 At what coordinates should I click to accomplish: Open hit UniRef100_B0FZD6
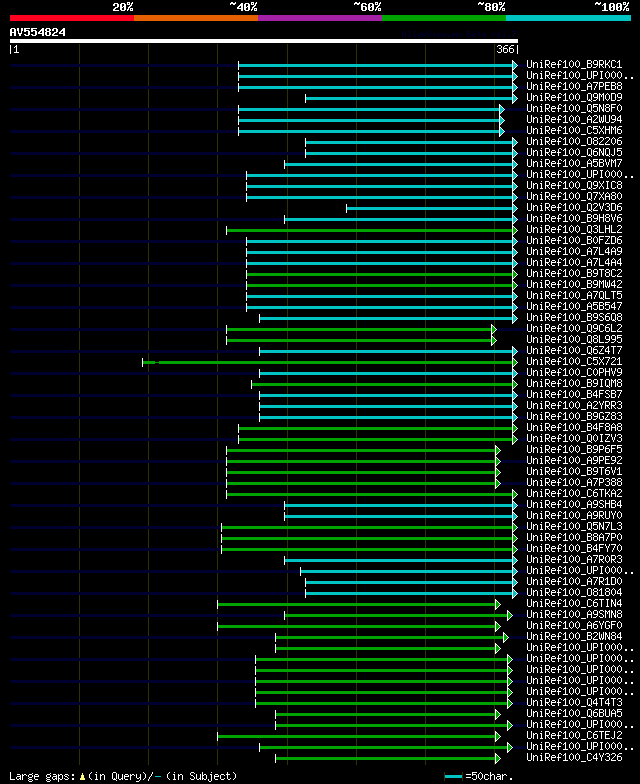coord(574,240)
